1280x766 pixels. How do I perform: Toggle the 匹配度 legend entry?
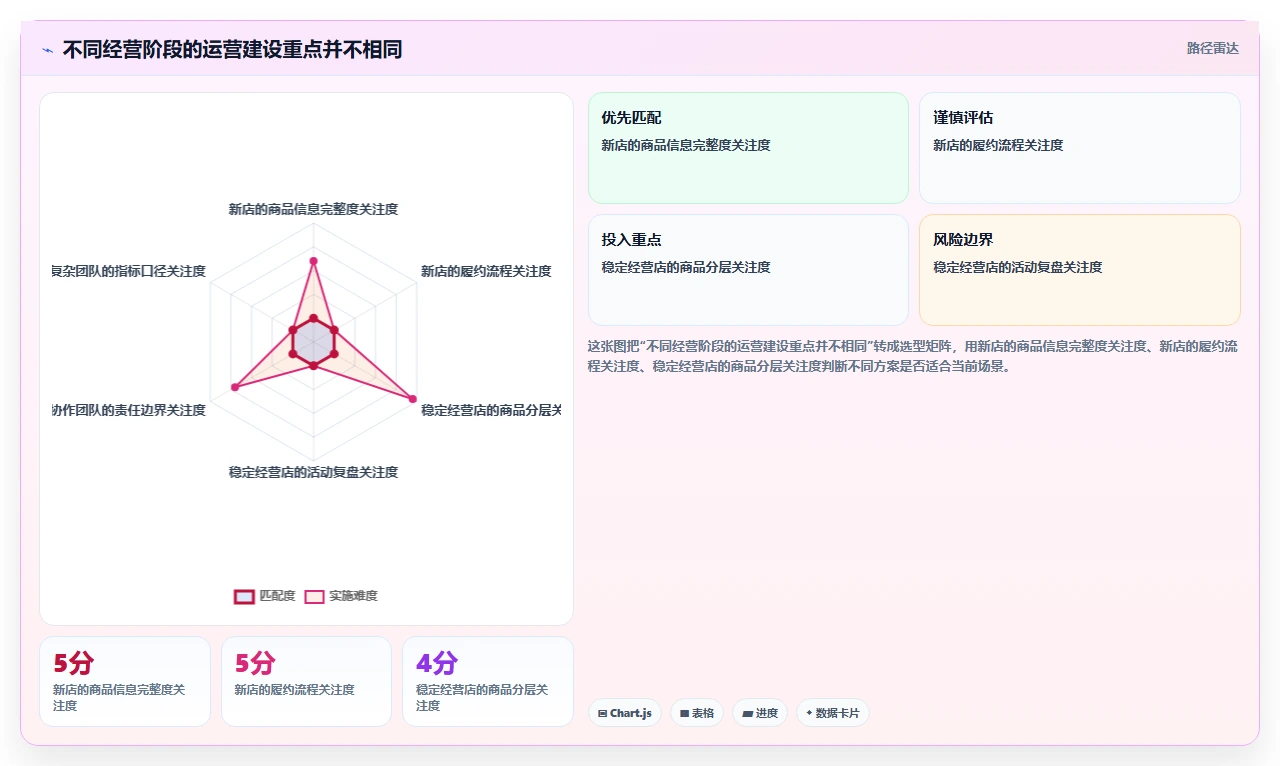[265, 596]
